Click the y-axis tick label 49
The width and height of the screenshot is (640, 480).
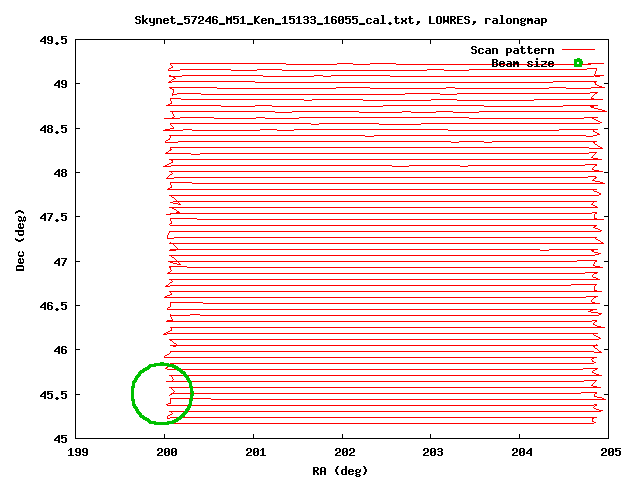60,84
